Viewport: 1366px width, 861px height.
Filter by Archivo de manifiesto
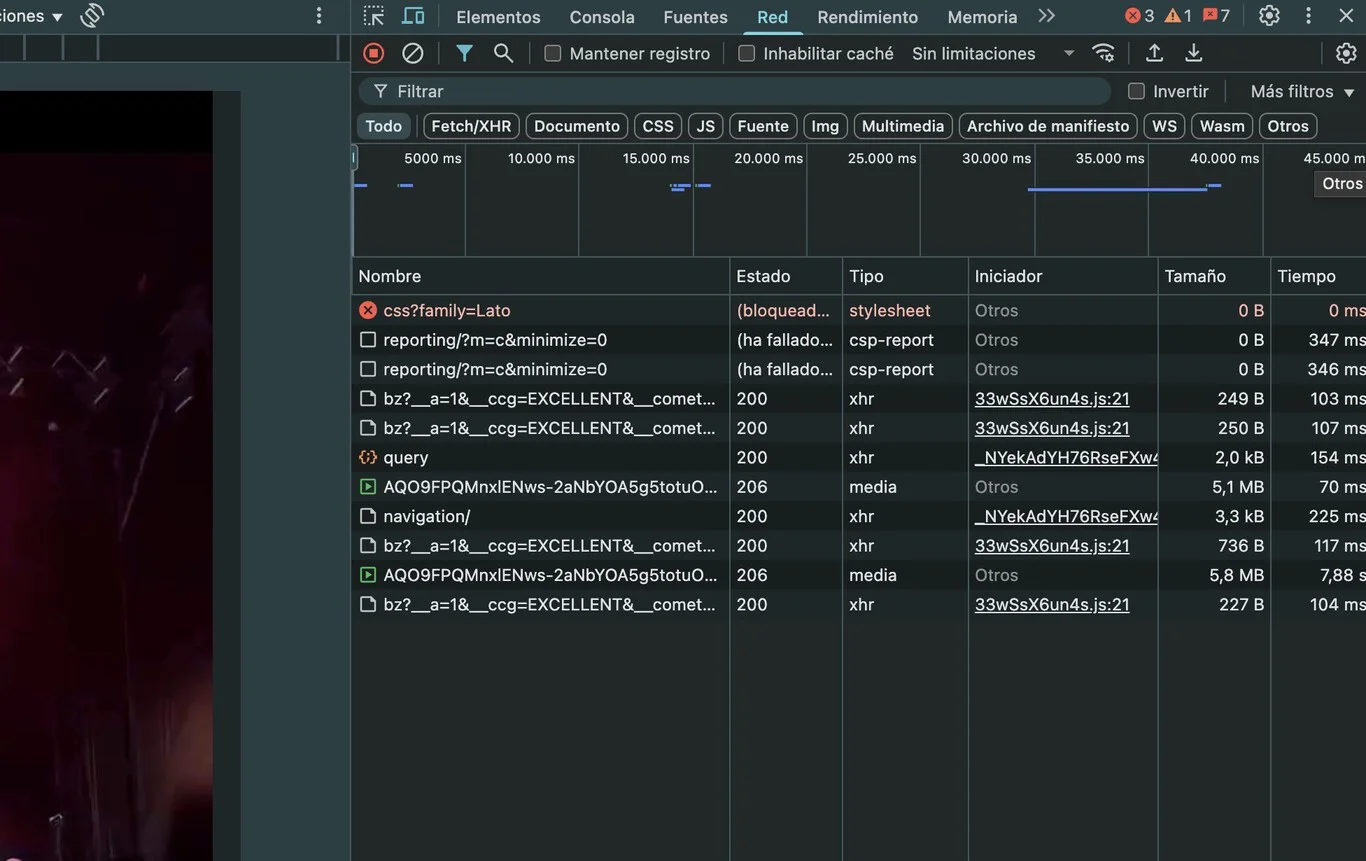point(1048,126)
